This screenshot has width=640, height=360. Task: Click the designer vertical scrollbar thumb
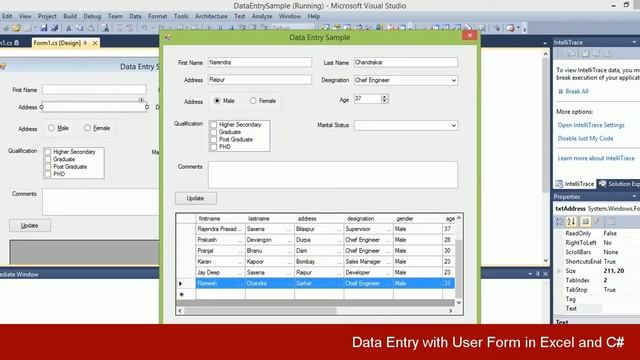click(x=546, y=124)
